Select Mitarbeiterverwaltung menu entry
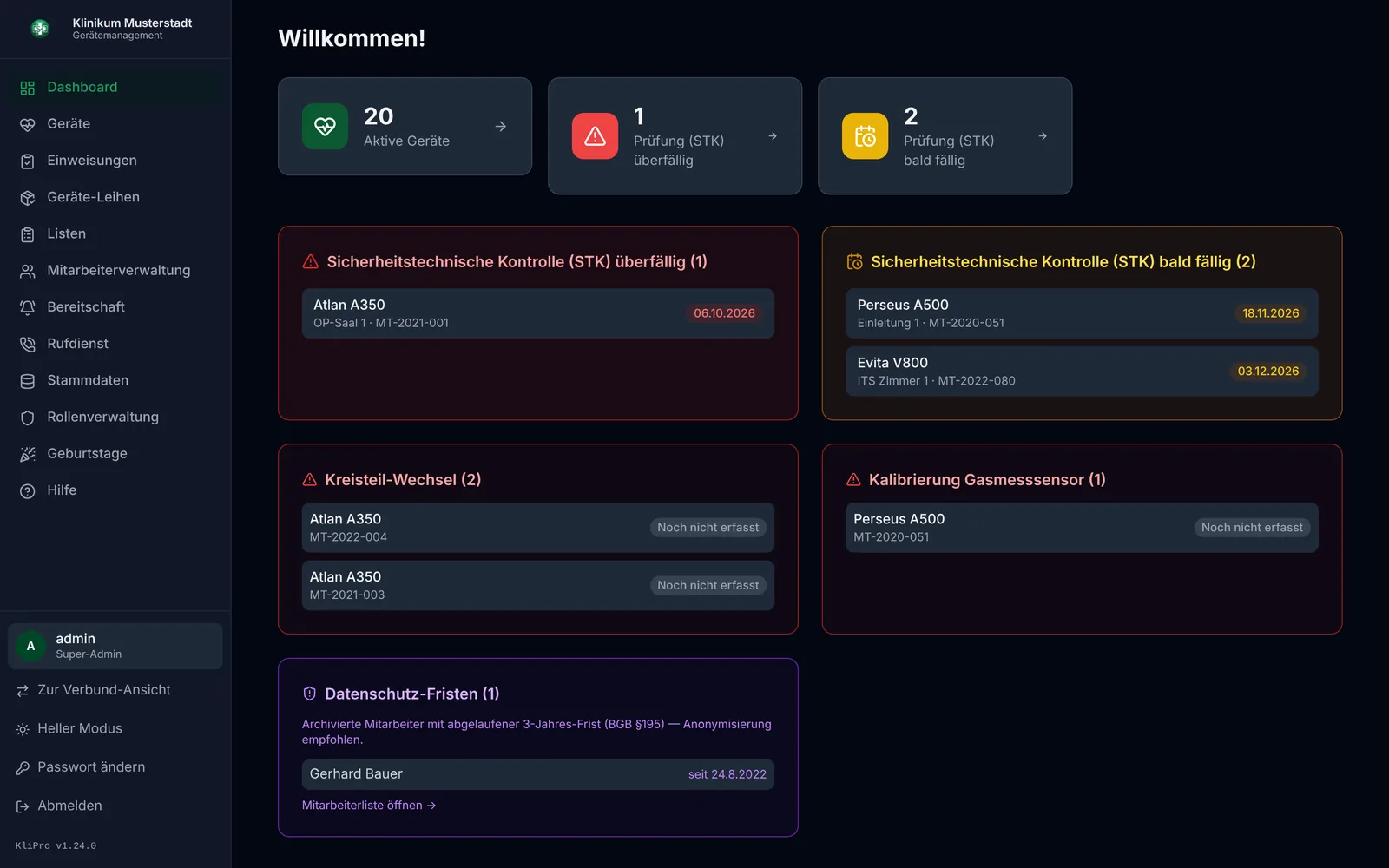 [115, 270]
